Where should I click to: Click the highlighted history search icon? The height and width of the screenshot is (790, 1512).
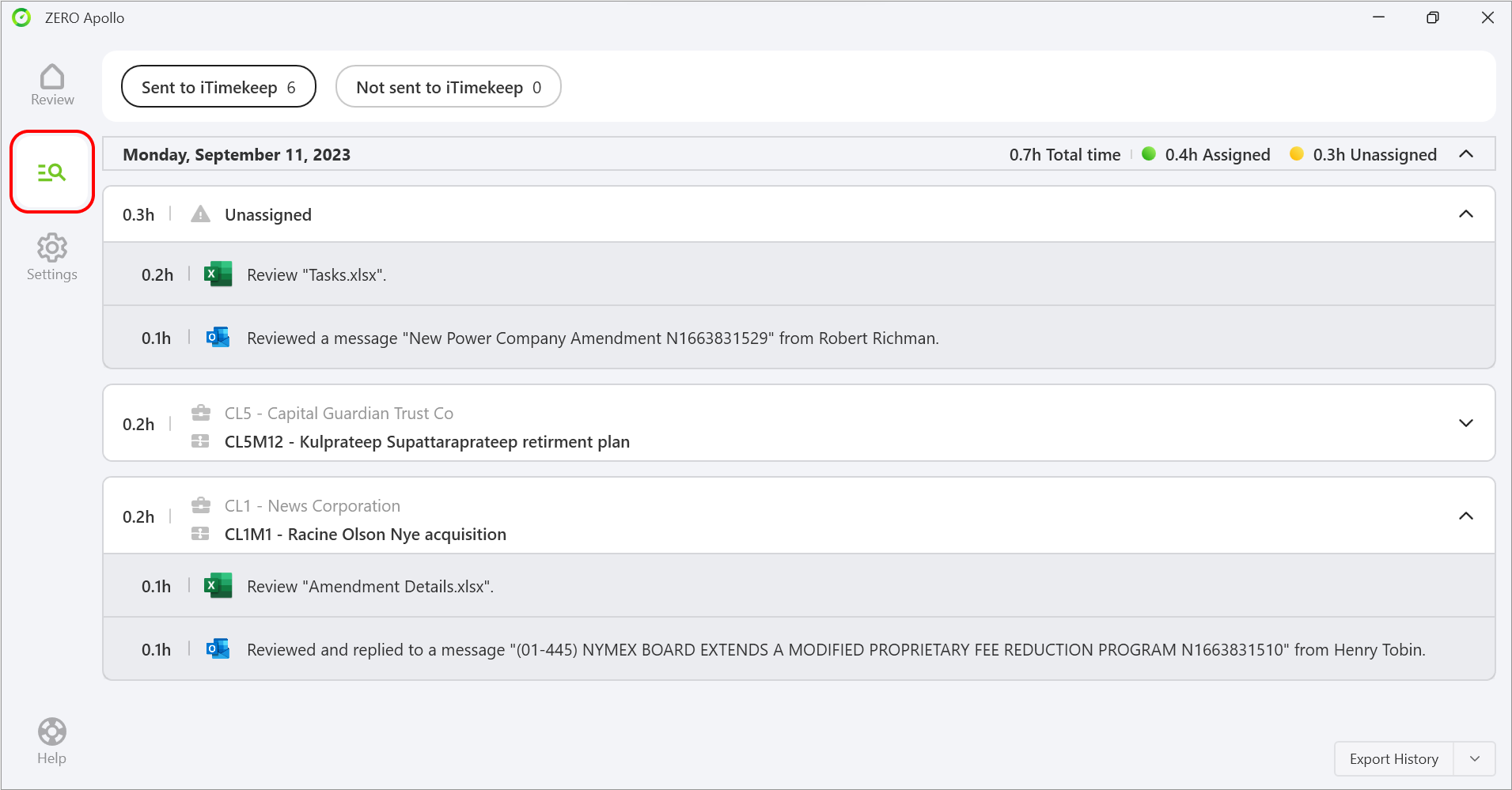point(52,172)
